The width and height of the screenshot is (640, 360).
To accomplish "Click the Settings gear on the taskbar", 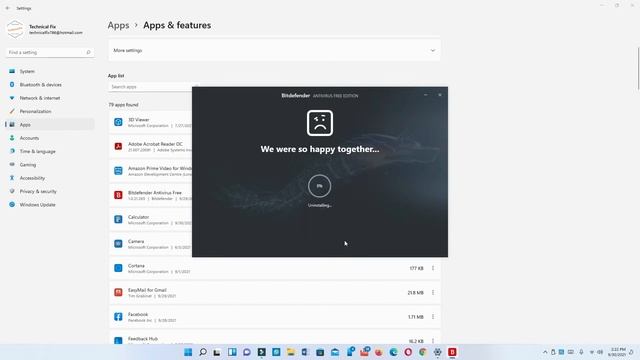I will (x=438, y=352).
